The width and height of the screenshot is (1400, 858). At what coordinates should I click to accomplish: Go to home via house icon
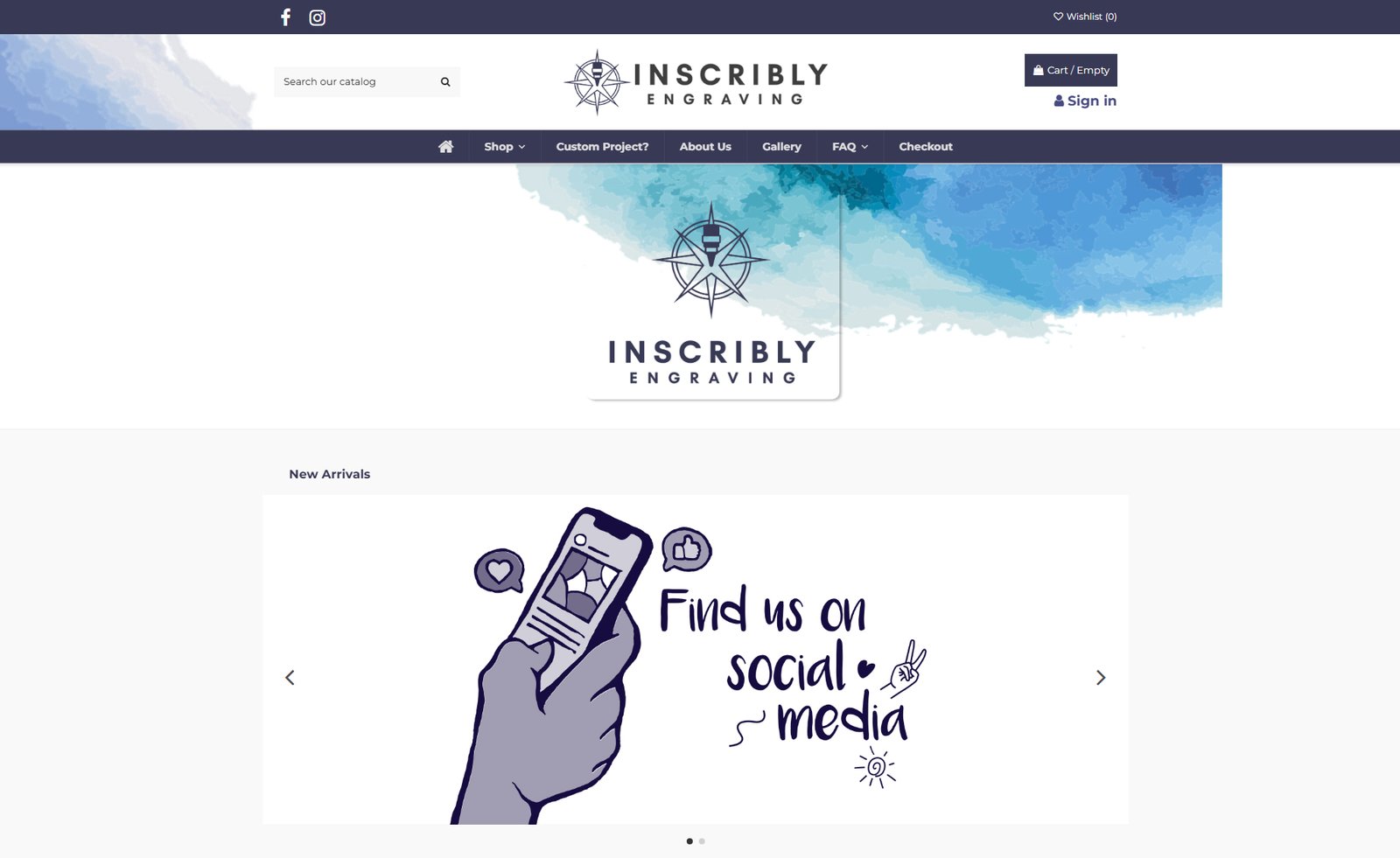[446, 147]
